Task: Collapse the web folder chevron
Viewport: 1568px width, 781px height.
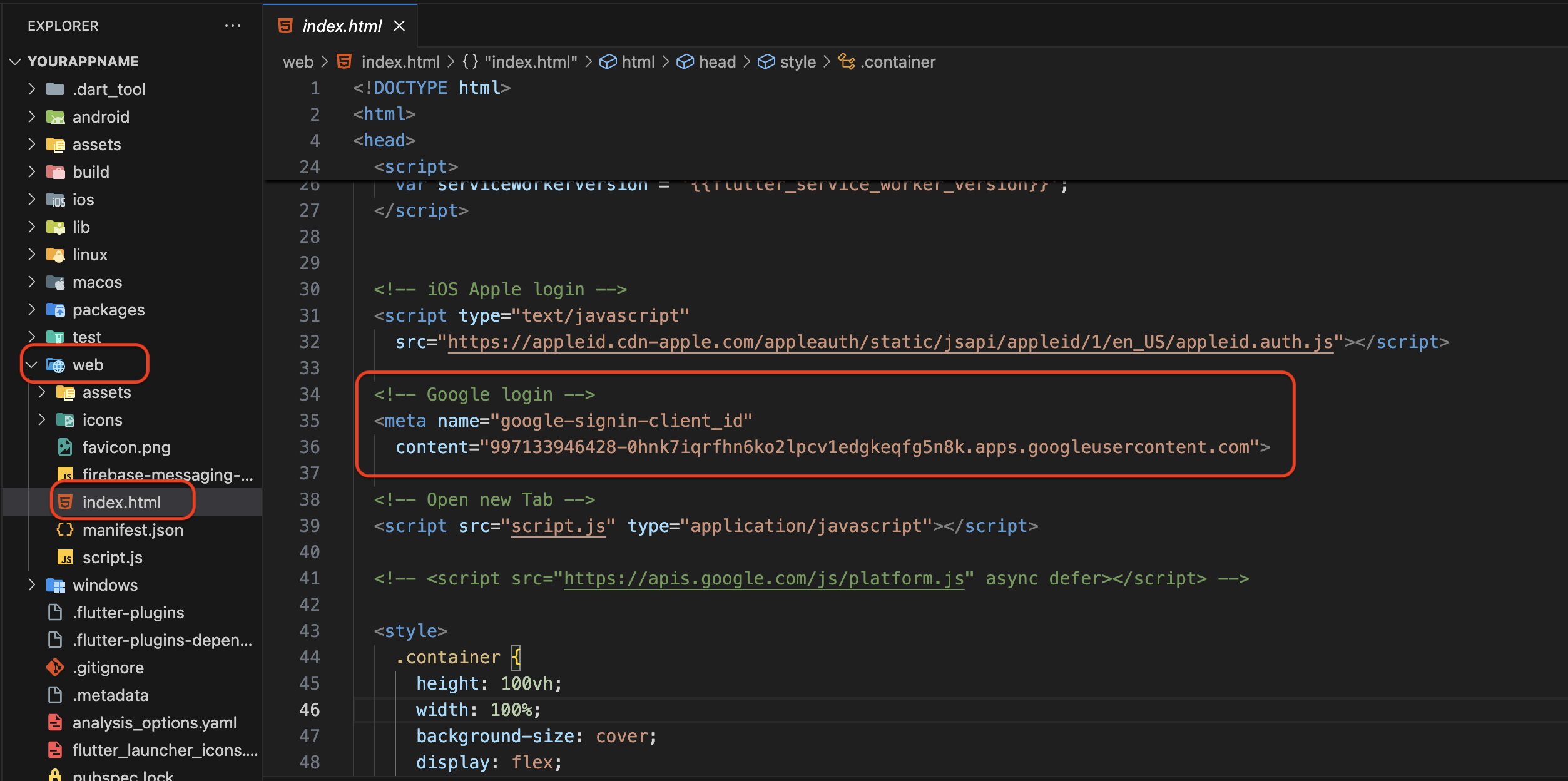Action: [x=32, y=365]
